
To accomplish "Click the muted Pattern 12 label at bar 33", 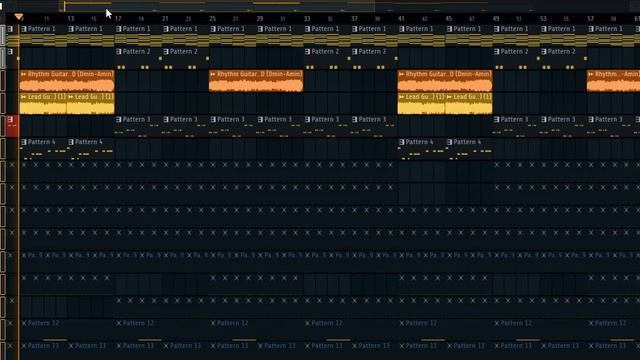I will (327, 323).
